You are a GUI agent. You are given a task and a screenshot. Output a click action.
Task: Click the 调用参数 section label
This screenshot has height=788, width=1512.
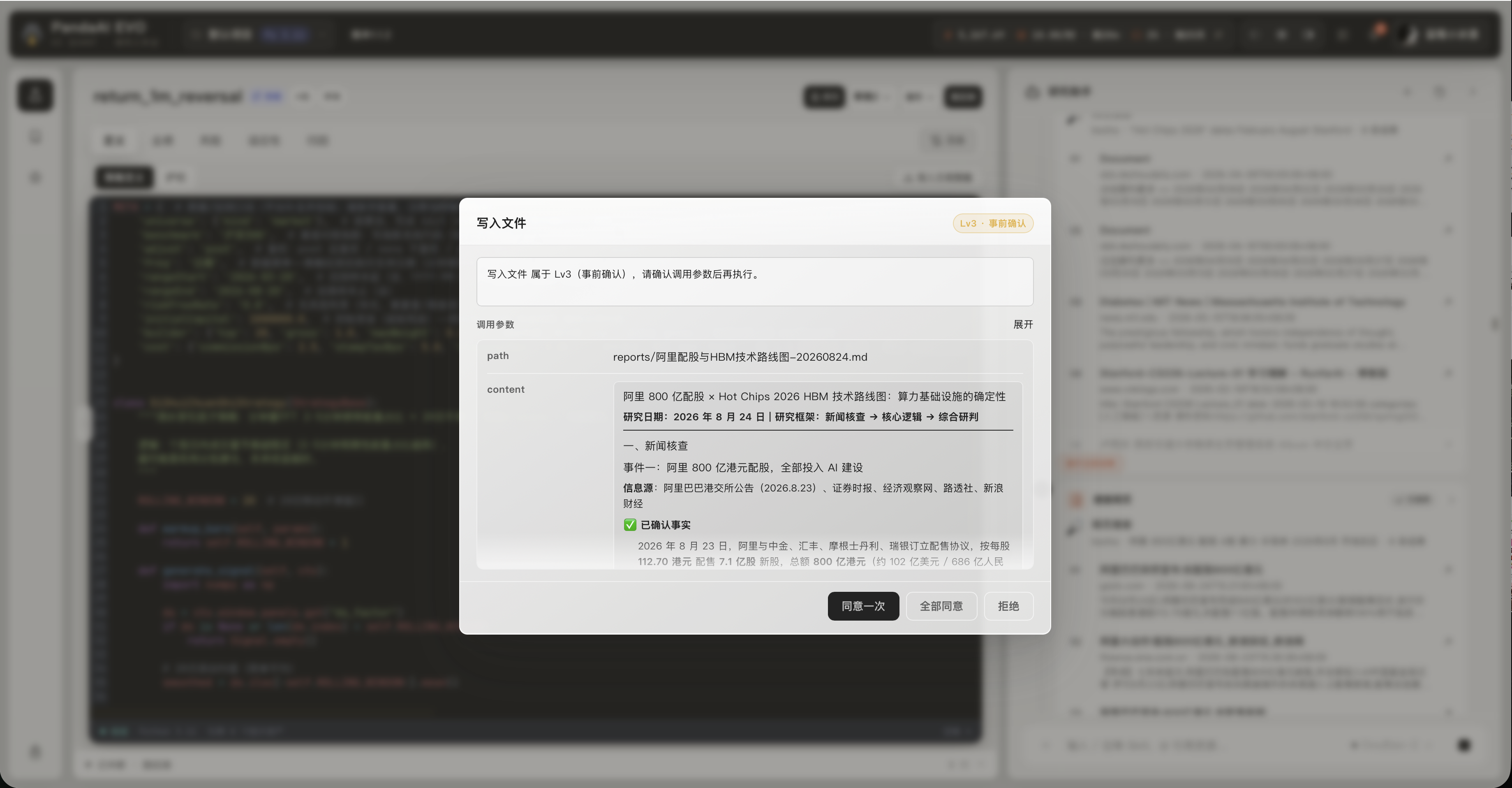pyautogui.click(x=495, y=325)
